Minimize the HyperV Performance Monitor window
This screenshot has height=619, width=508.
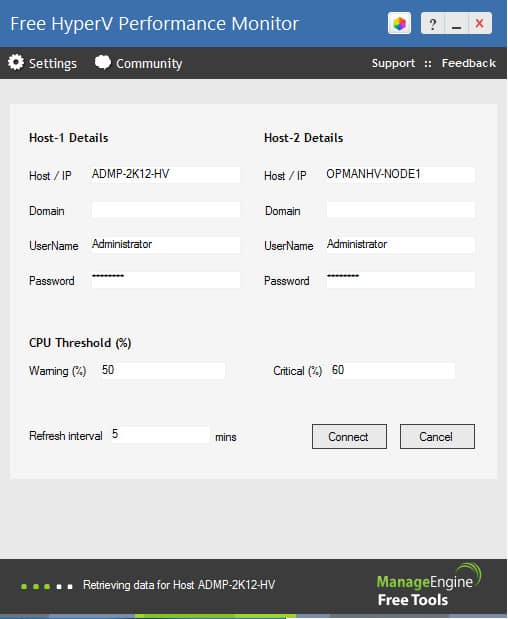[457, 23]
